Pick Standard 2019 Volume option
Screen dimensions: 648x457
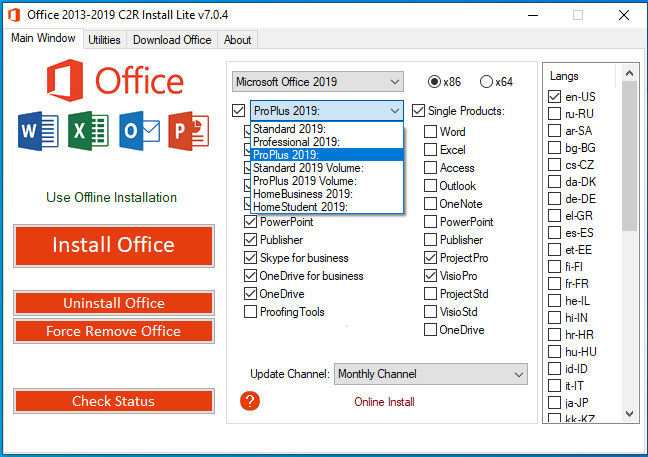[x=327, y=168]
